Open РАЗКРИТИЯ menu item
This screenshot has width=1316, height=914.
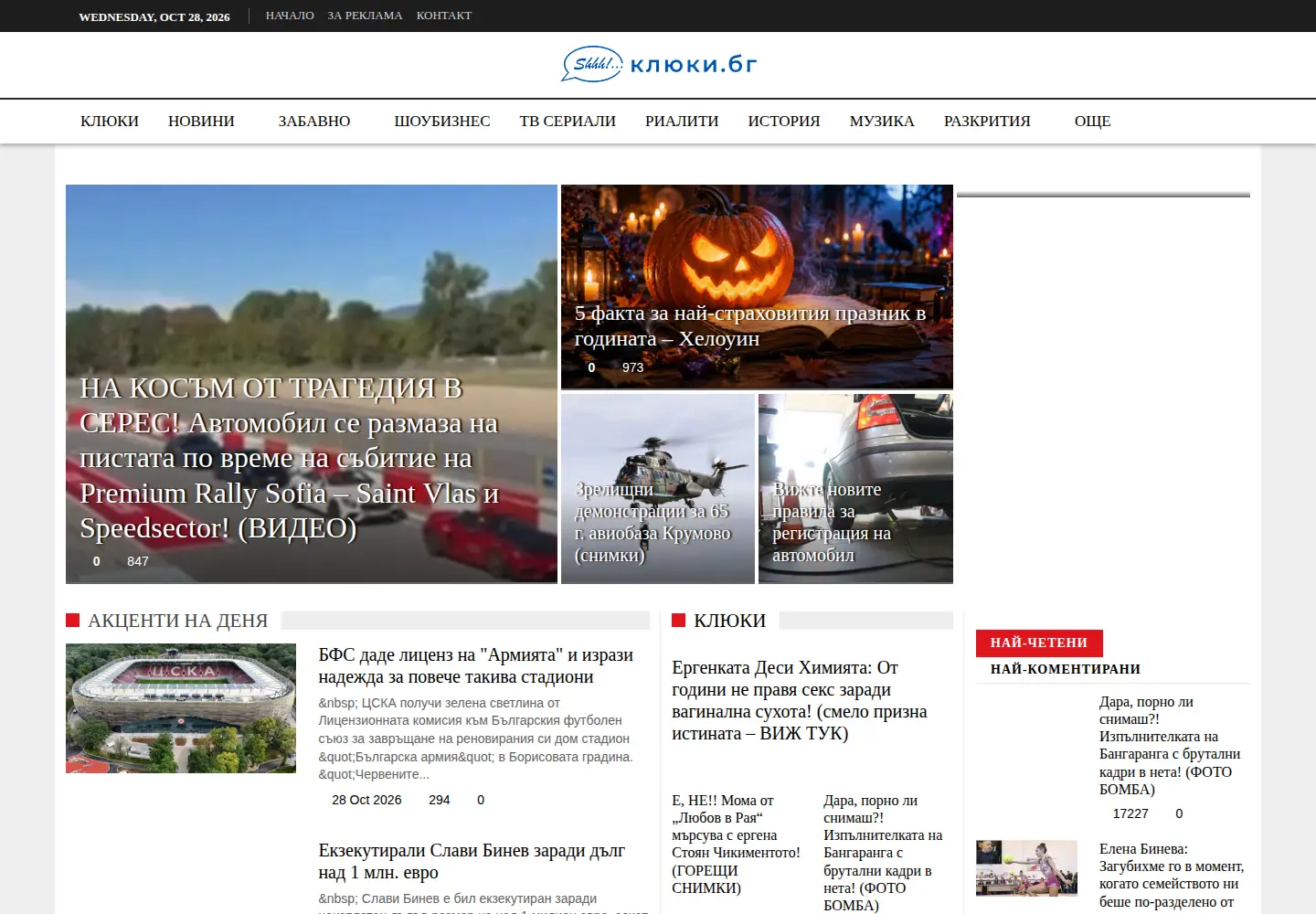pos(987,121)
